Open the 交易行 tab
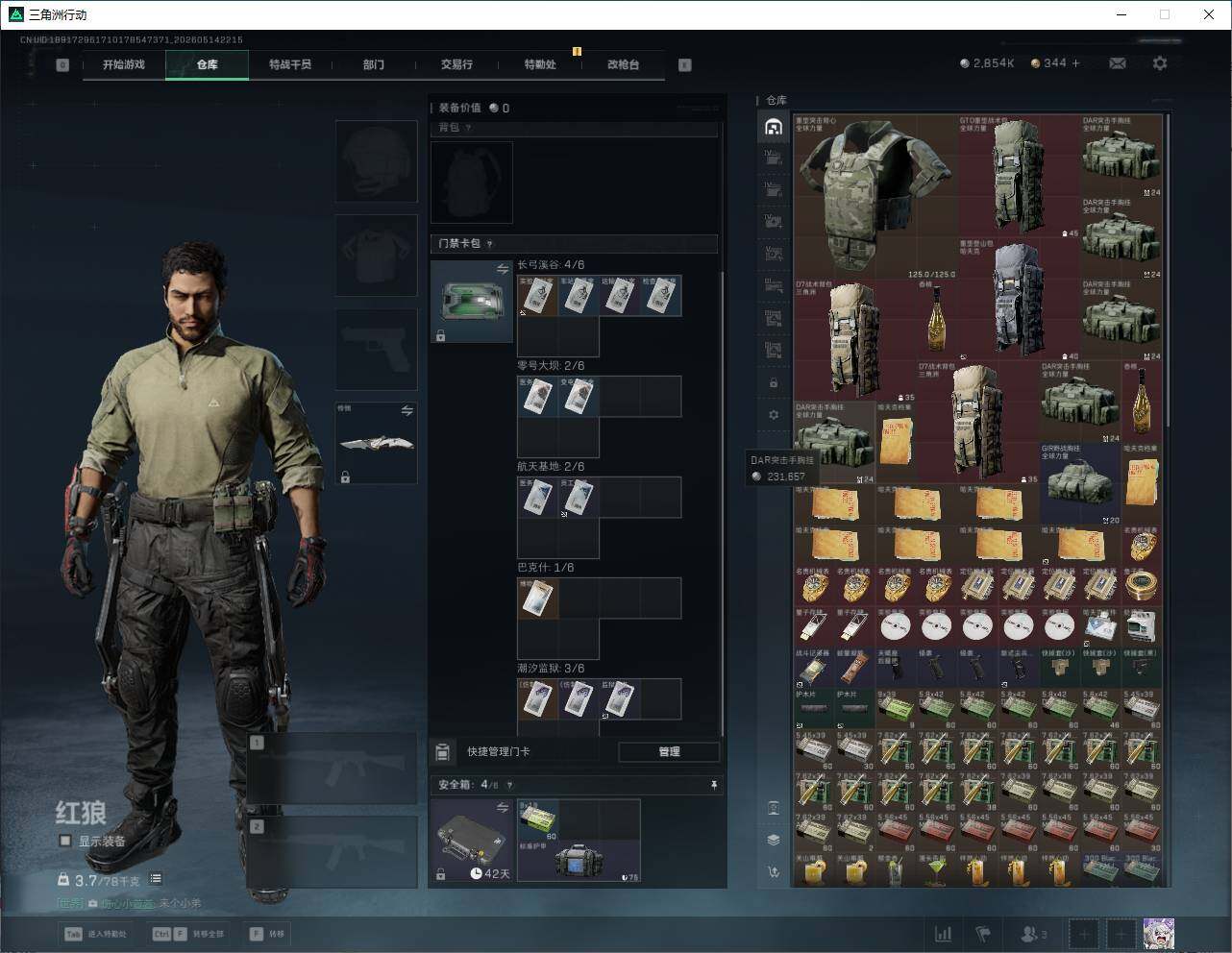Image resolution: width=1232 pixels, height=953 pixels. 456,64
